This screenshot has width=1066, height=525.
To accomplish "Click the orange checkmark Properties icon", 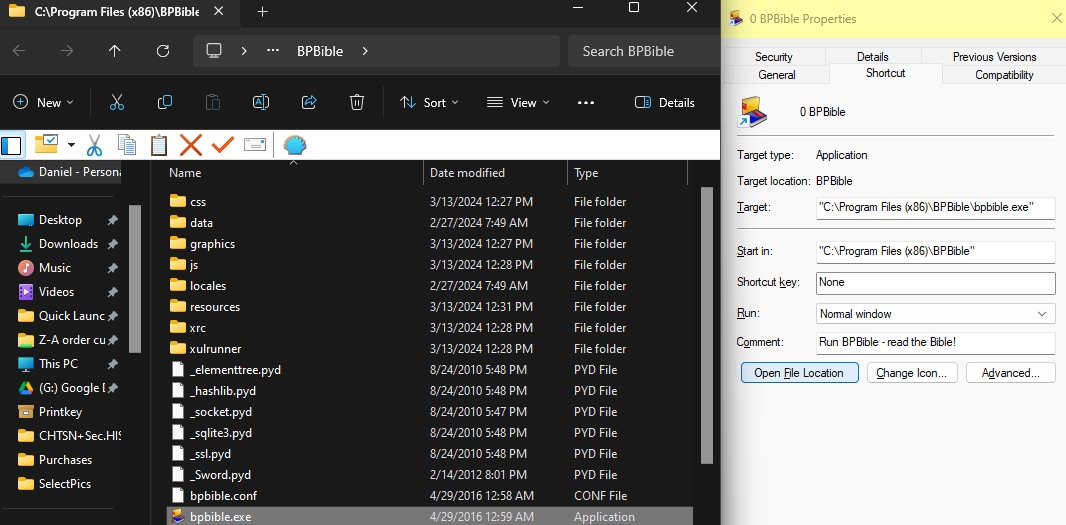I will 223,144.
